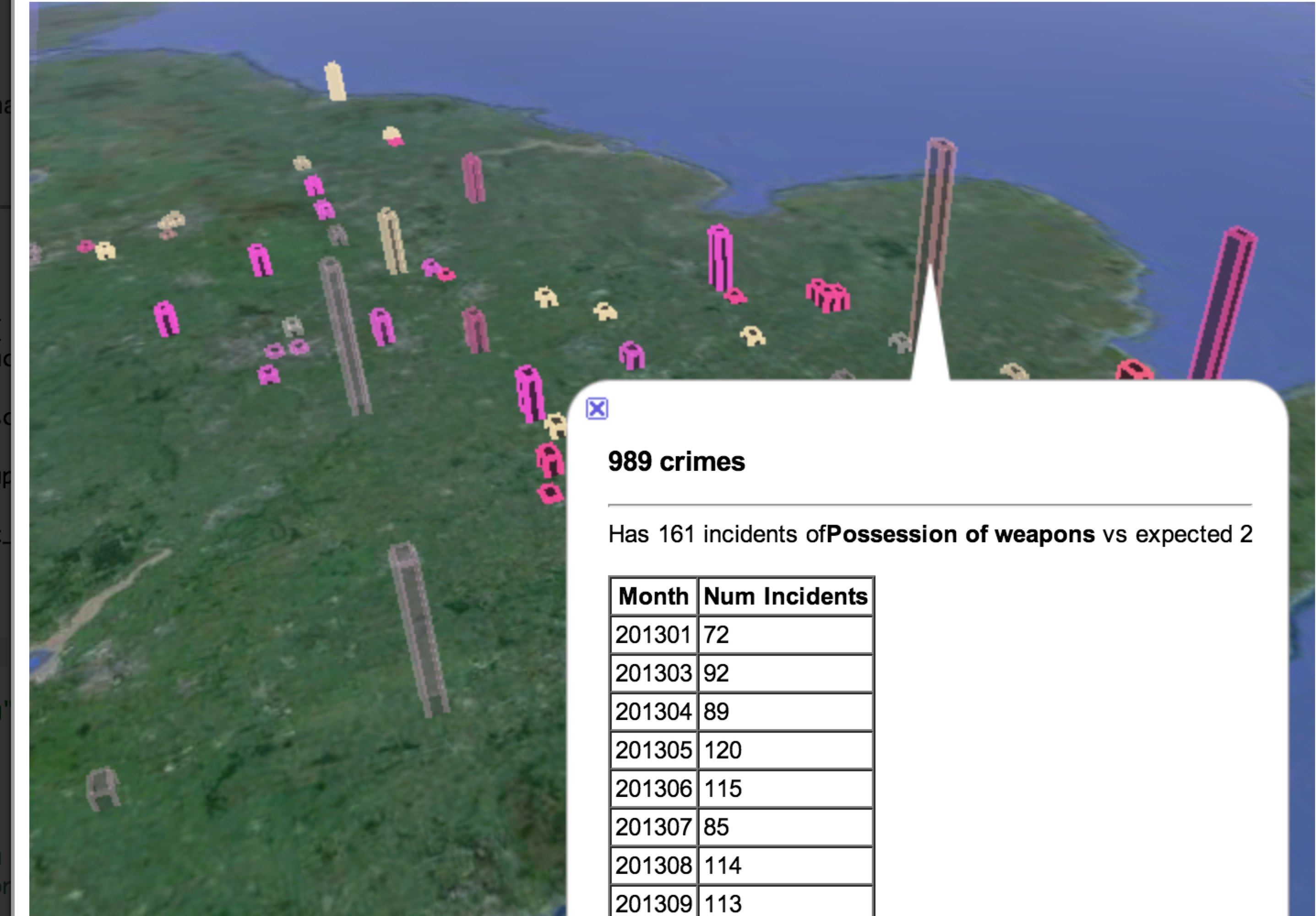Click the 201308 table row month
The image size is (1316, 916).
click(653, 865)
